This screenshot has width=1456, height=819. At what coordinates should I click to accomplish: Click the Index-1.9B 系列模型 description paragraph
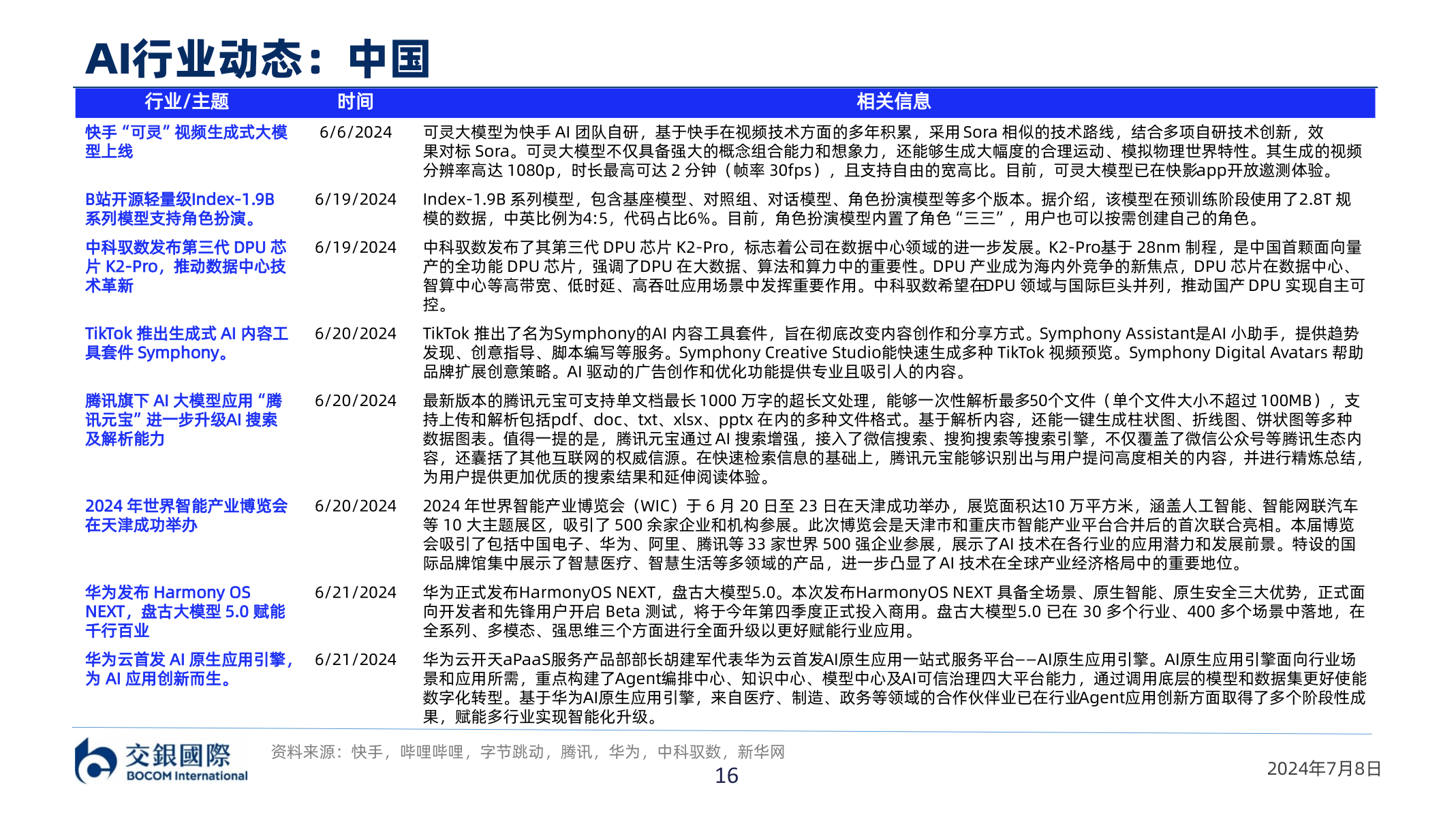887,208
